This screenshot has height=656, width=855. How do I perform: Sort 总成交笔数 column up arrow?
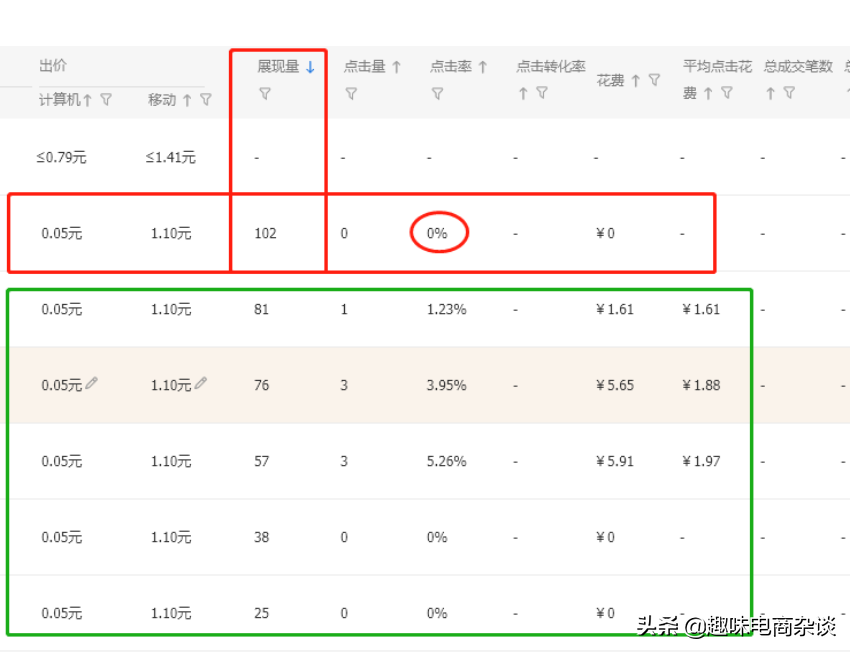[770, 94]
